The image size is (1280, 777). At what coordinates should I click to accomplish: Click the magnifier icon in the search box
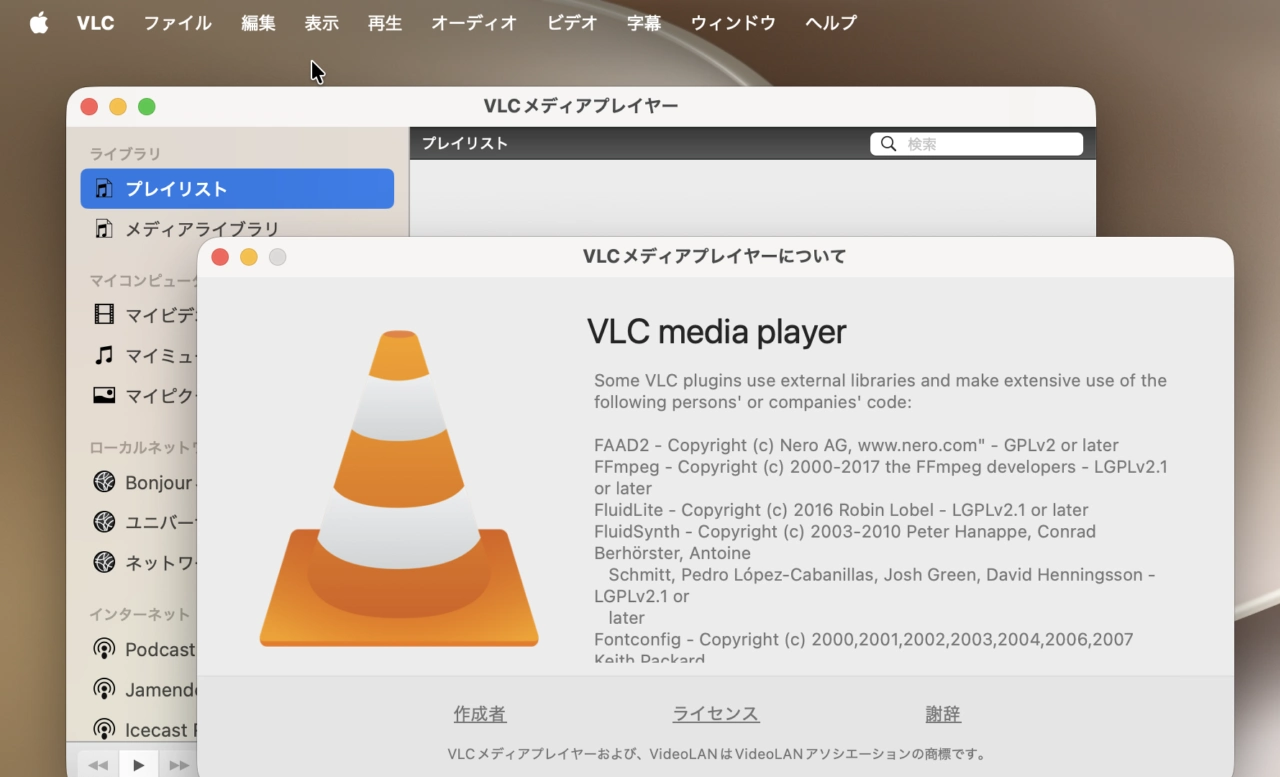point(889,144)
